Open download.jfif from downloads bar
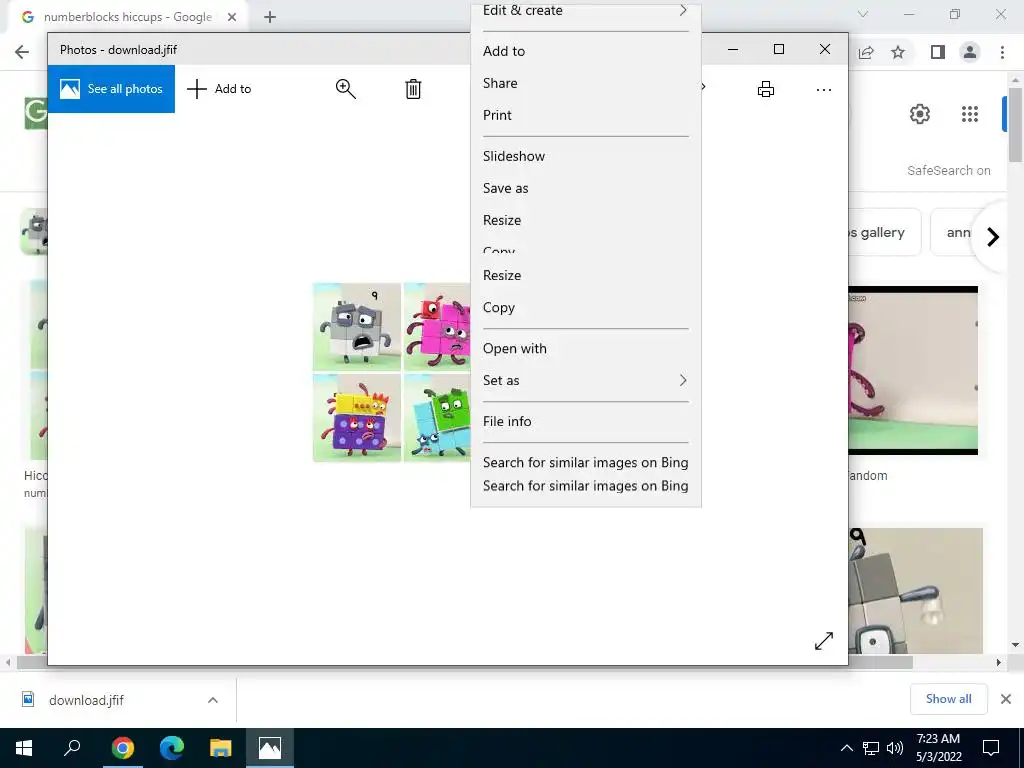1024x768 pixels. click(86, 700)
